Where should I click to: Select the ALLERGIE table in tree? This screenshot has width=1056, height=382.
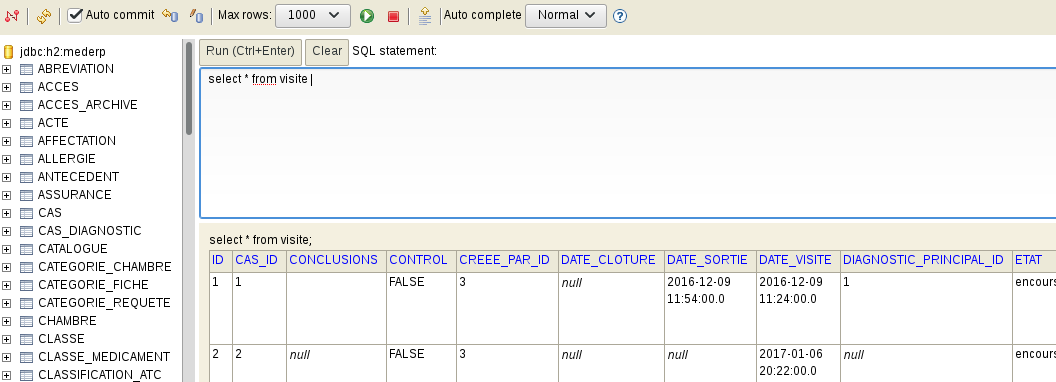click(x=66, y=159)
